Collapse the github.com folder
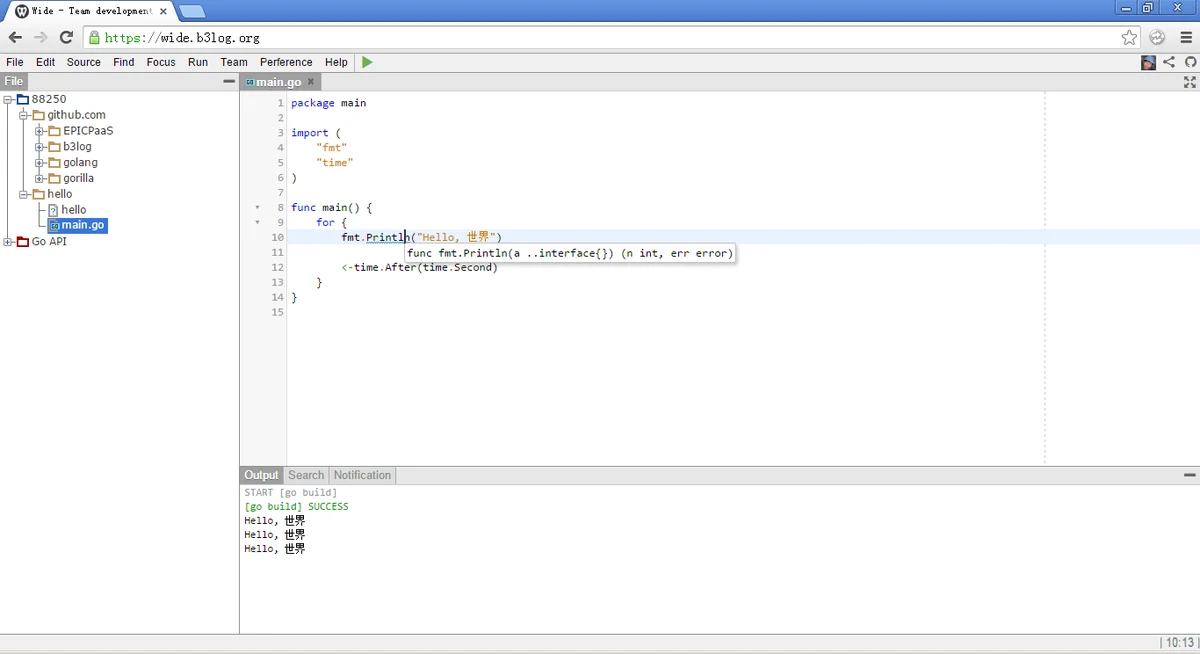The width and height of the screenshot is (1200, 654). (24, 115)
